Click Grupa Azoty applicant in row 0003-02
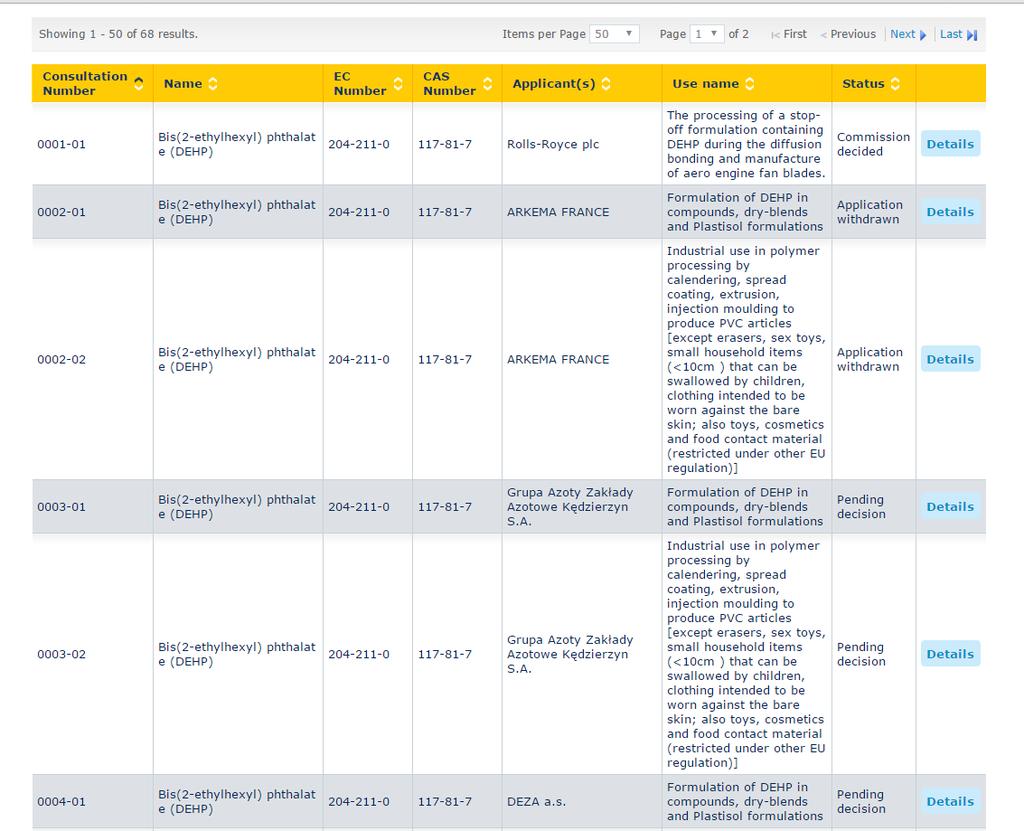The width and height of the screenshot is (1024, 831). coord(570,654)
